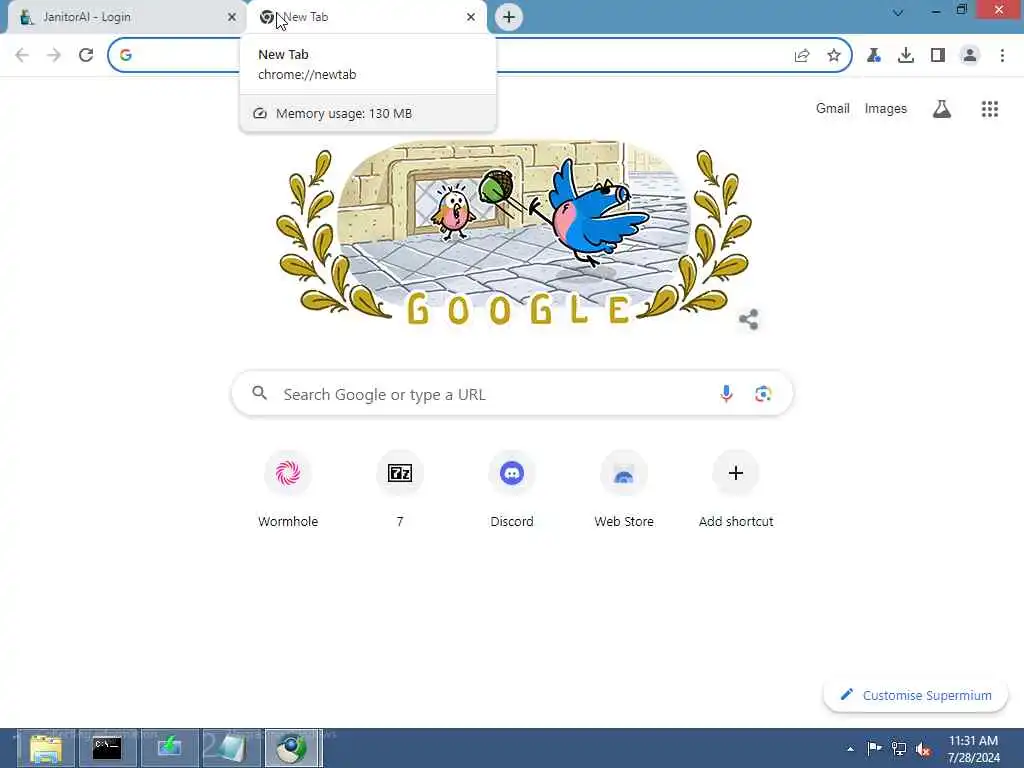Open the three-dot browser menu
Image resolution: width=1024 pixels, height=768 pixels.
(x=1002, y=56)
